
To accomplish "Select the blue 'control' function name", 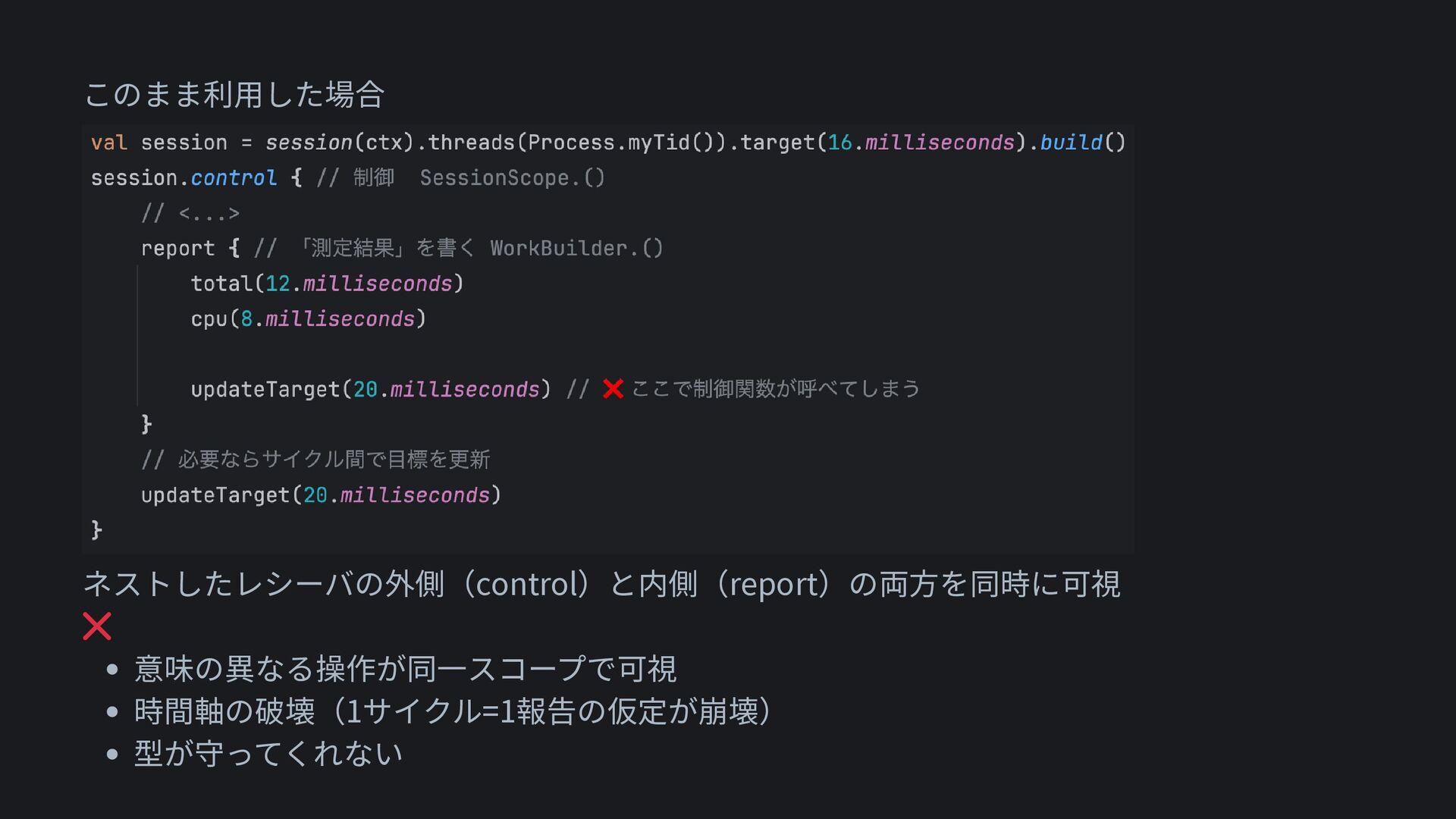I will coord(234,178).
